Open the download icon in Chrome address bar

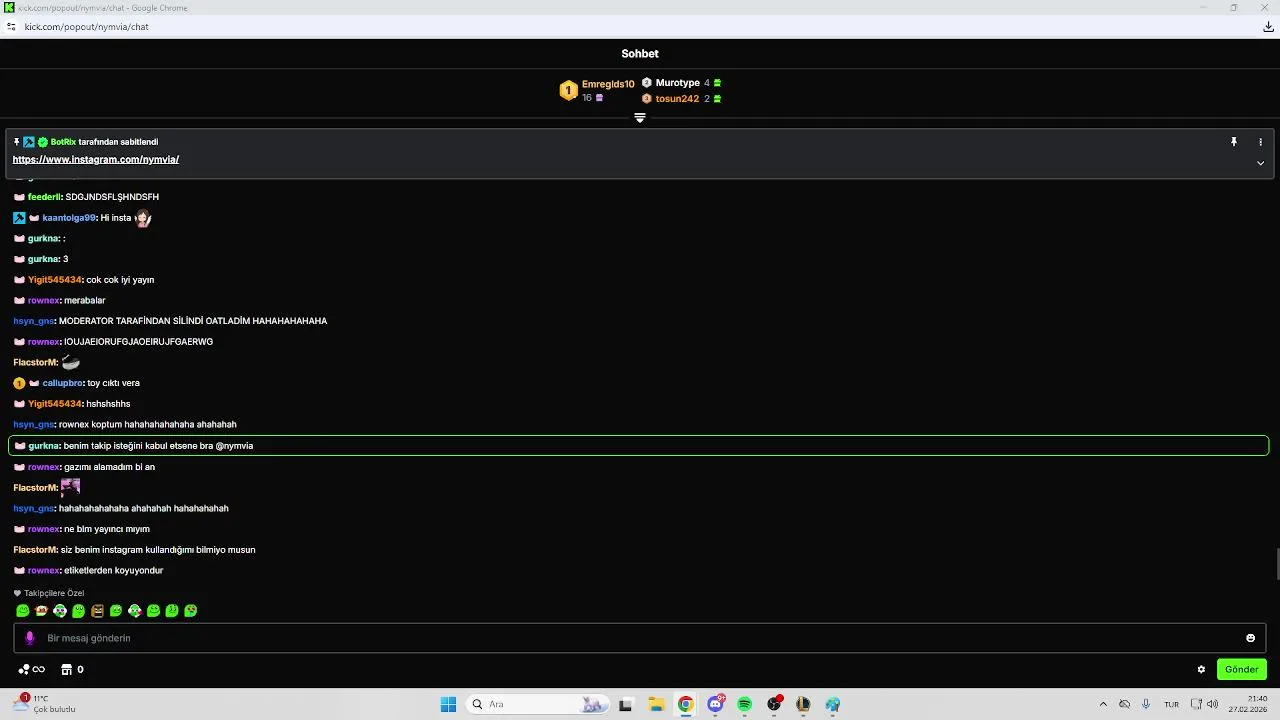point(1268,27)
